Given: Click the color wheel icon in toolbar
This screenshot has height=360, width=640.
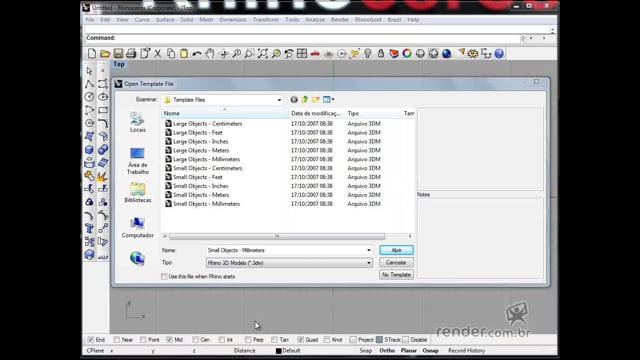Looking at the screenshot, I should (407, 53).
